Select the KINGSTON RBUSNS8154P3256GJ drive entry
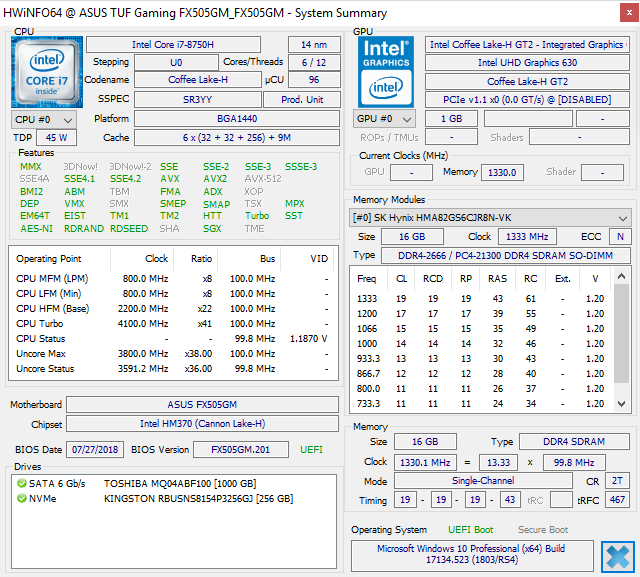Viewport: 640px width, 577px height. click(198, 498)
